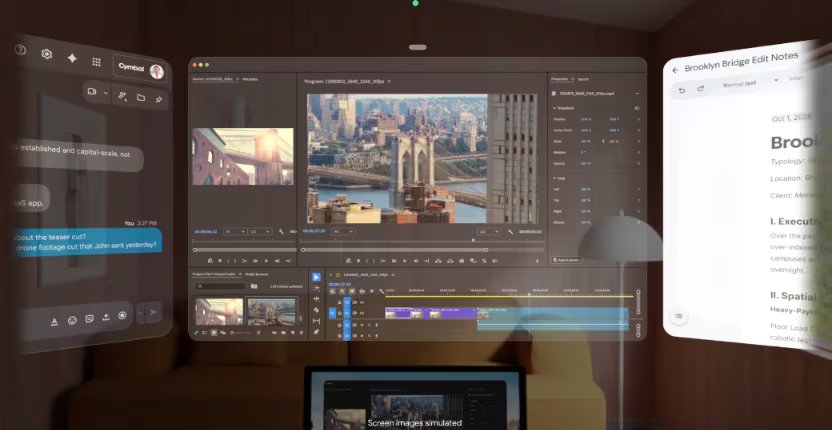Open the emoji picker in chat composer

click(x=72, y=320)
